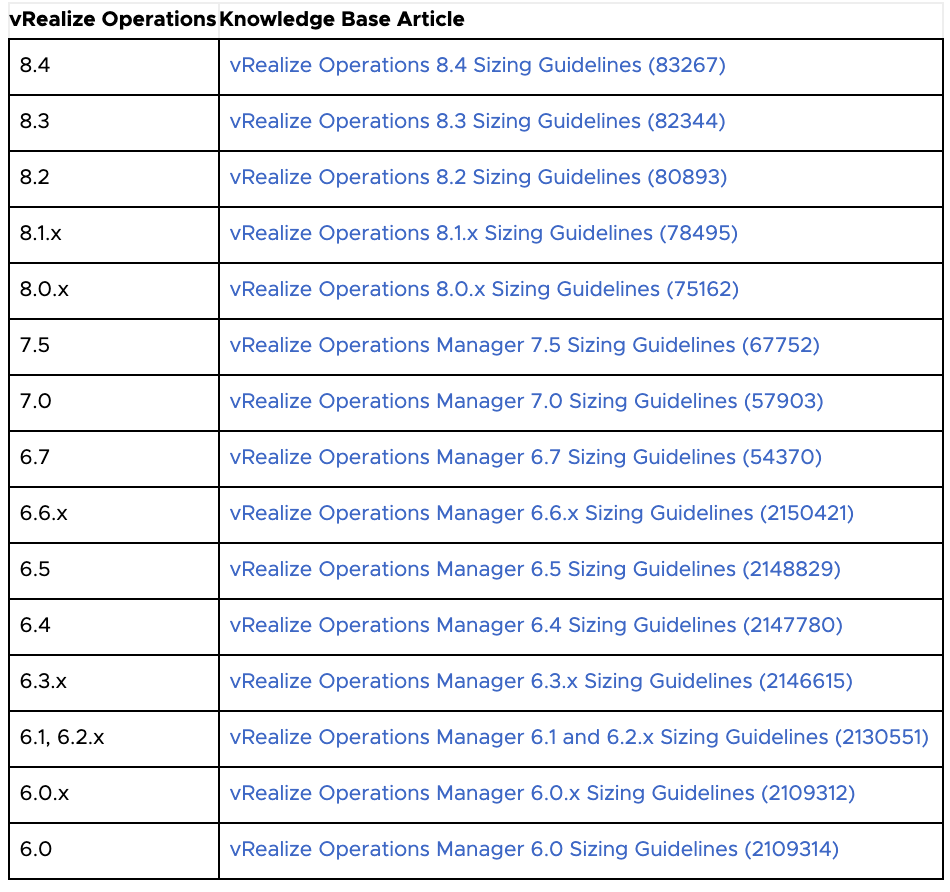Open Operations Manager 6.0 Sizing Guidelines (2109314) link

534,849
